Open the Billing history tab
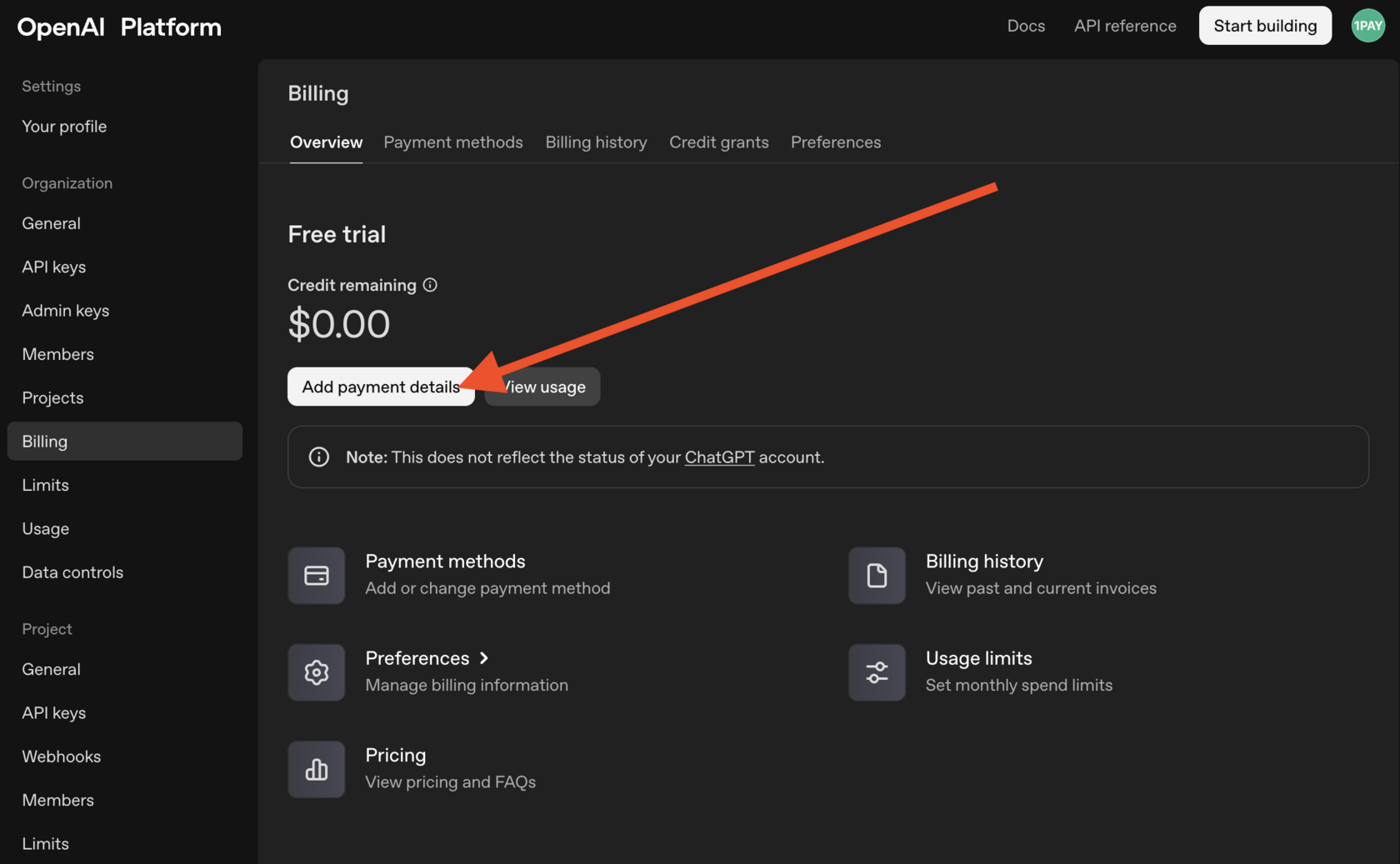1400x864 pixels. tap(596, 142)
